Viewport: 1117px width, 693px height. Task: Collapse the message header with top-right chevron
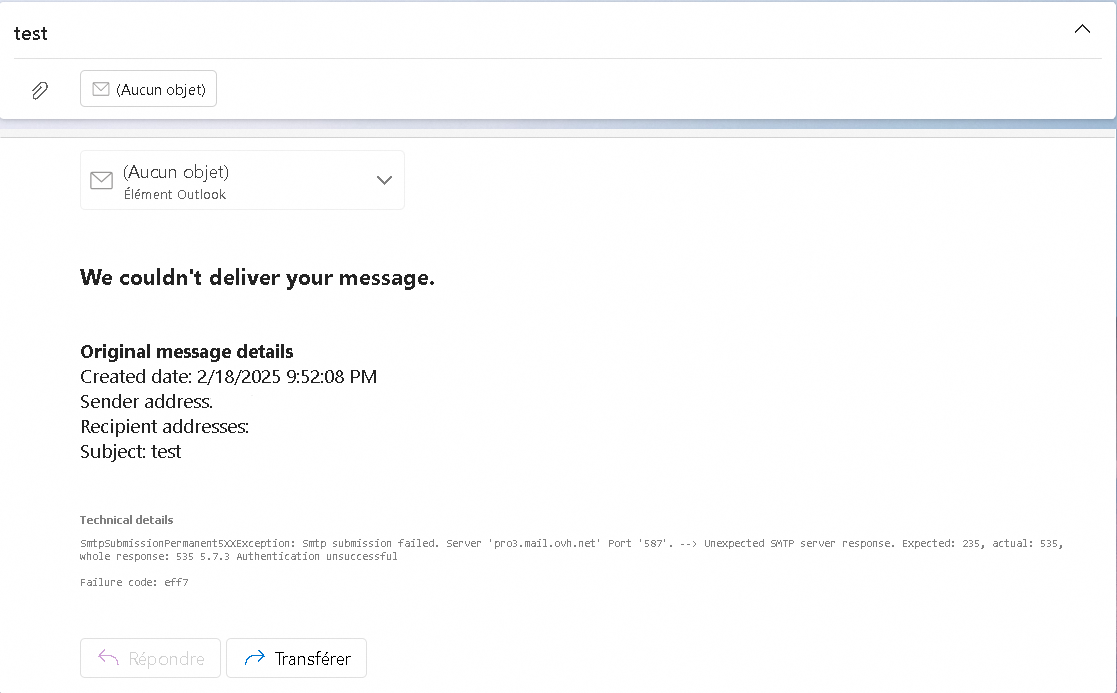[1082, 30]
